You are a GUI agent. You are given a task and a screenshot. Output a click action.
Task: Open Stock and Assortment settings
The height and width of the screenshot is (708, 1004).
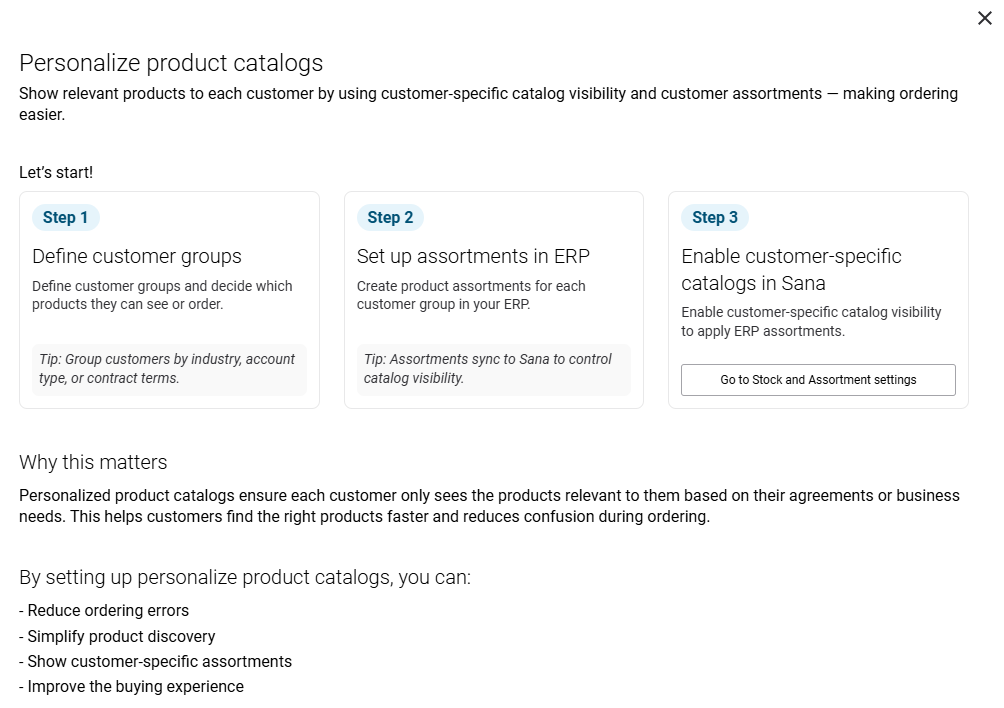click(x=818, y=380)
